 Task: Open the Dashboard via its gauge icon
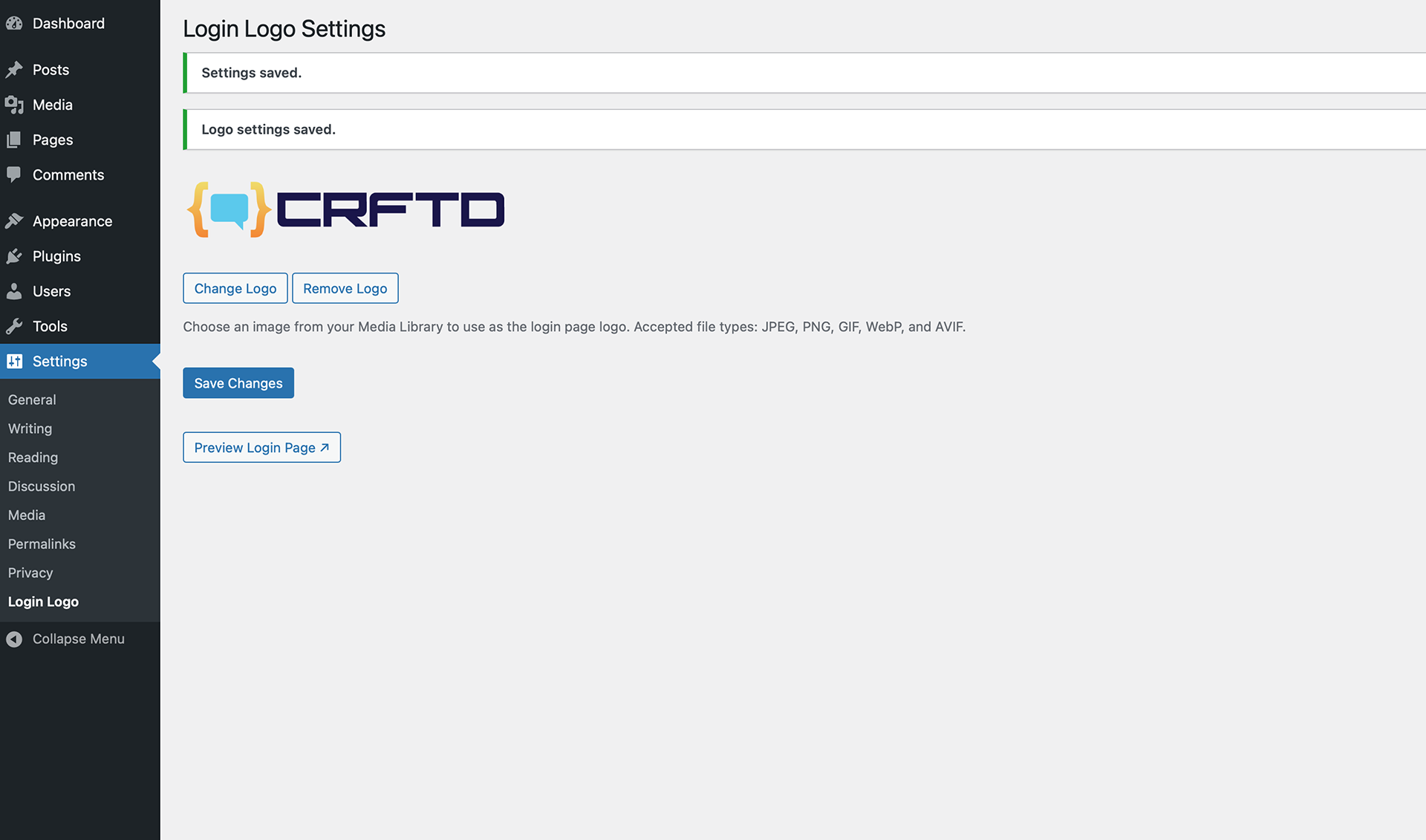pos(14,23)
